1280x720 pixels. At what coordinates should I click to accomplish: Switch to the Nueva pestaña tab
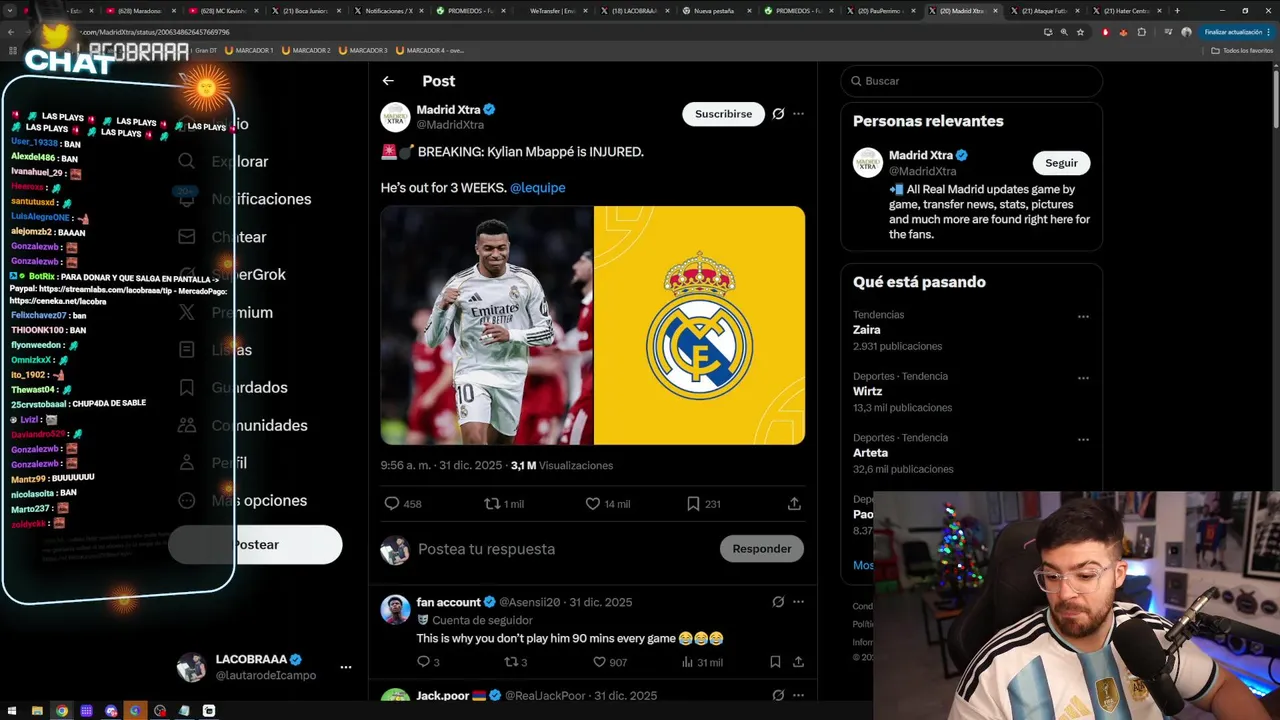pos(714,10)
